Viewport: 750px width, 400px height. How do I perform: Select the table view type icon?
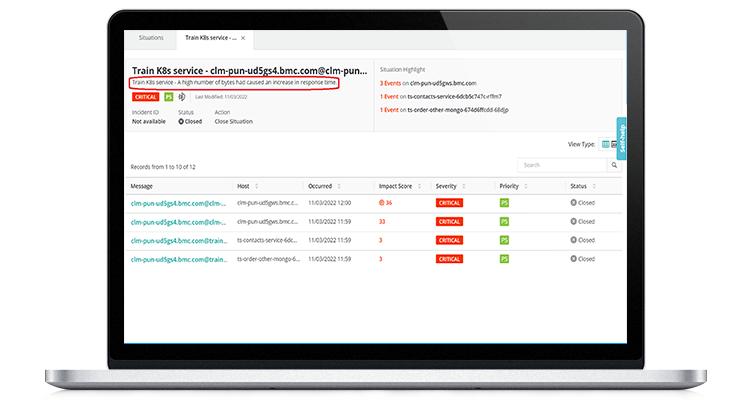[x=606, y=144]
